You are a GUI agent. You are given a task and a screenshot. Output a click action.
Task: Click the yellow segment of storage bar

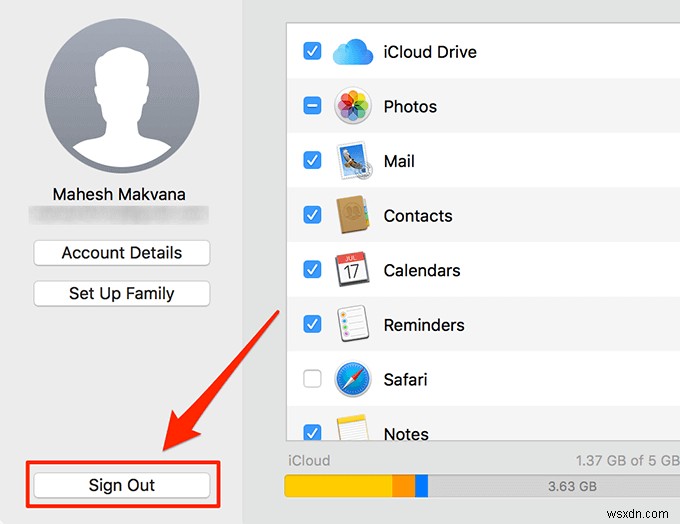(x=338, y=486)
